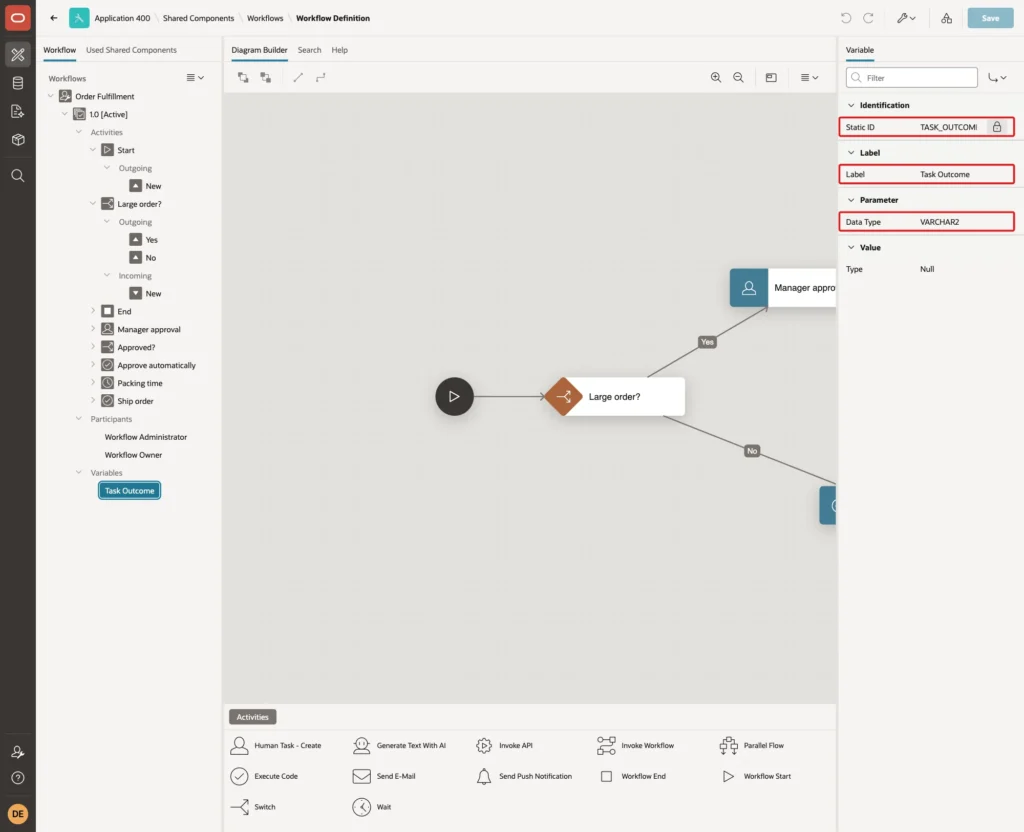Screen dimensions: 1024x832
Task: Switch to the Diagram Builder tab
Action: pos(259,50)
